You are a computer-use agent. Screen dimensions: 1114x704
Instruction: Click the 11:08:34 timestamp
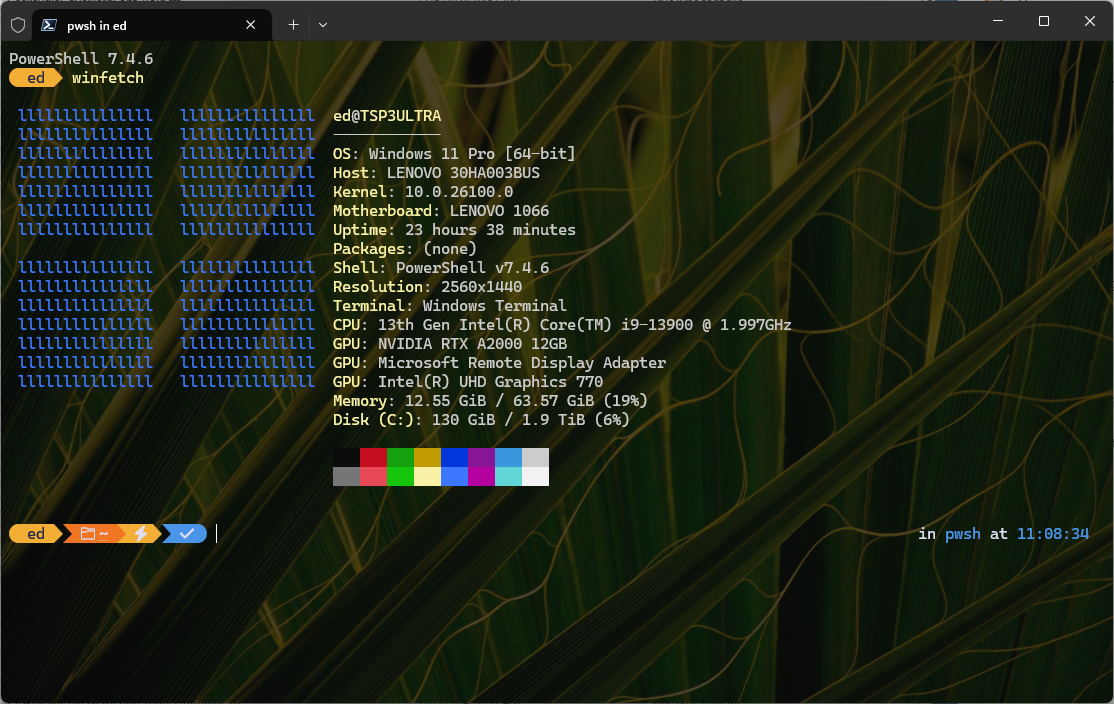[1052, 534]
